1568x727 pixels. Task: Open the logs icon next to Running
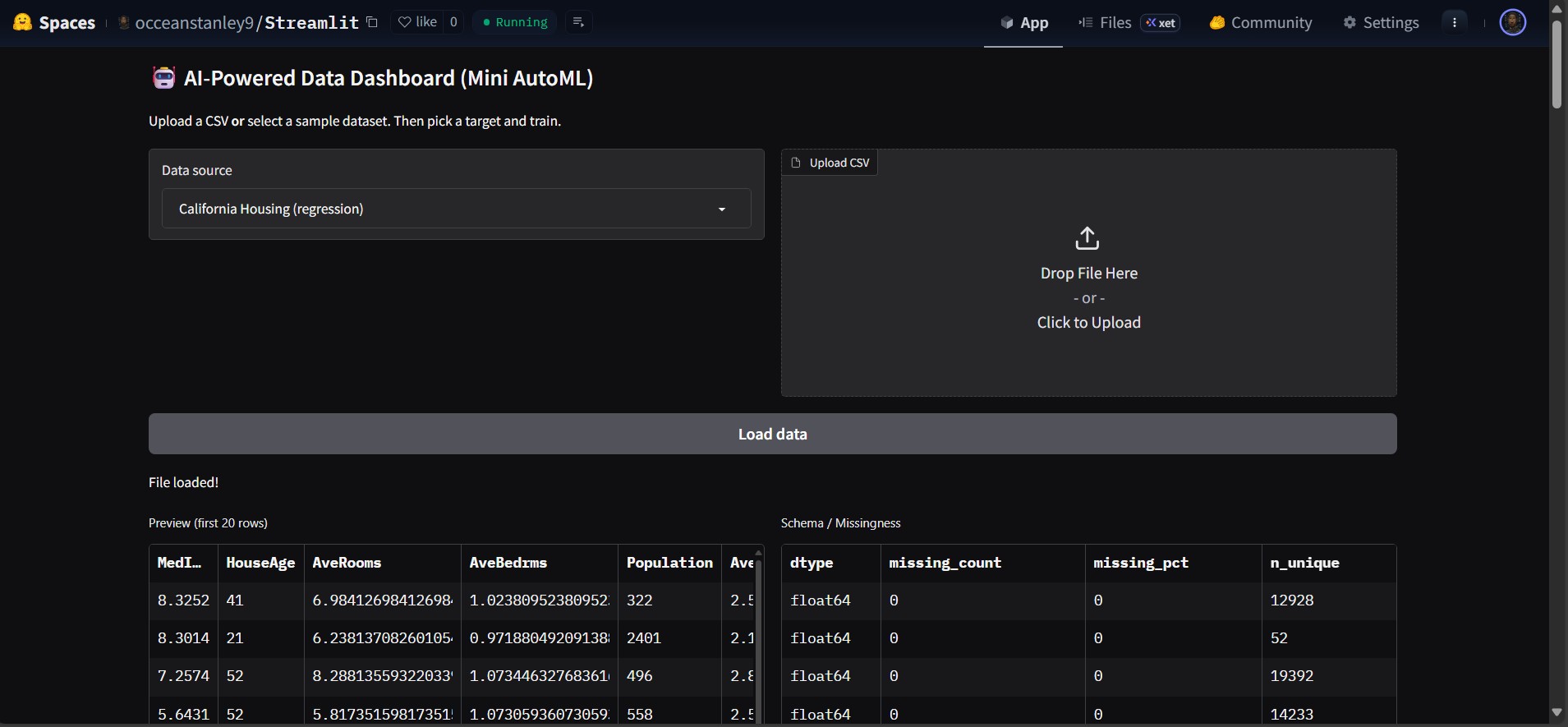point(578,22)
